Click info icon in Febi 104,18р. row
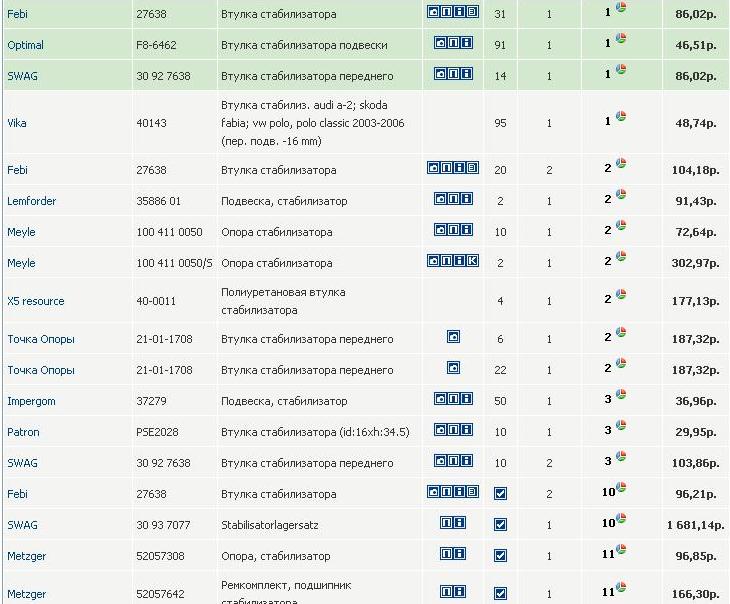 tap(460, 168)
